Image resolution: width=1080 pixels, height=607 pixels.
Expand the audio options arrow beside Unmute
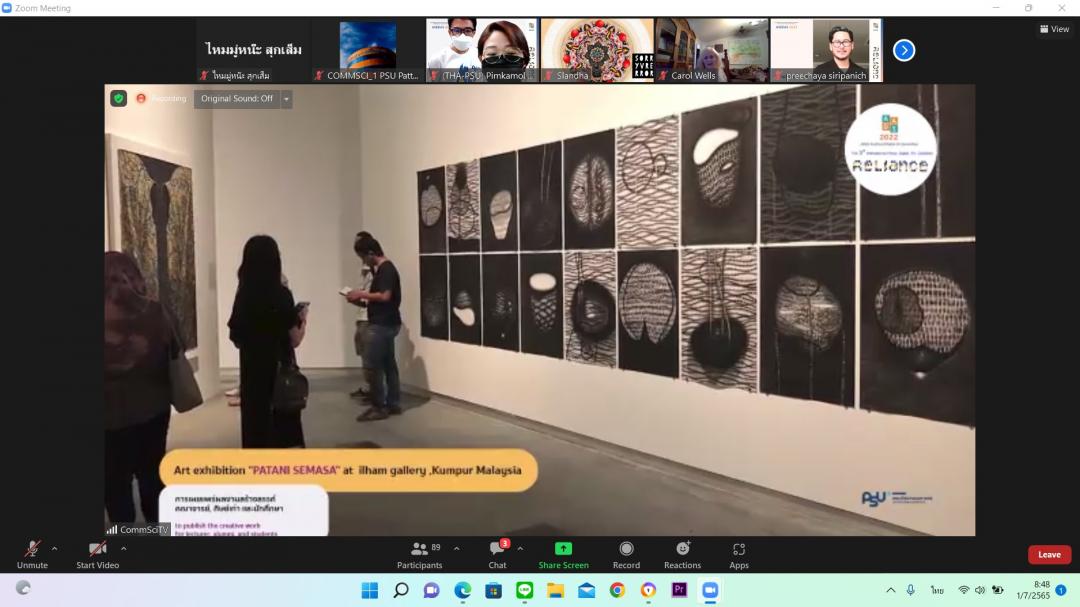pos(54,548)
